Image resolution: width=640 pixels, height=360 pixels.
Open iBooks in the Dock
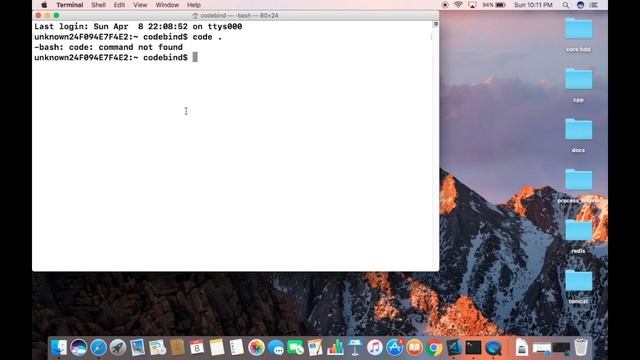pyautogui.click(x=414, y=348)
